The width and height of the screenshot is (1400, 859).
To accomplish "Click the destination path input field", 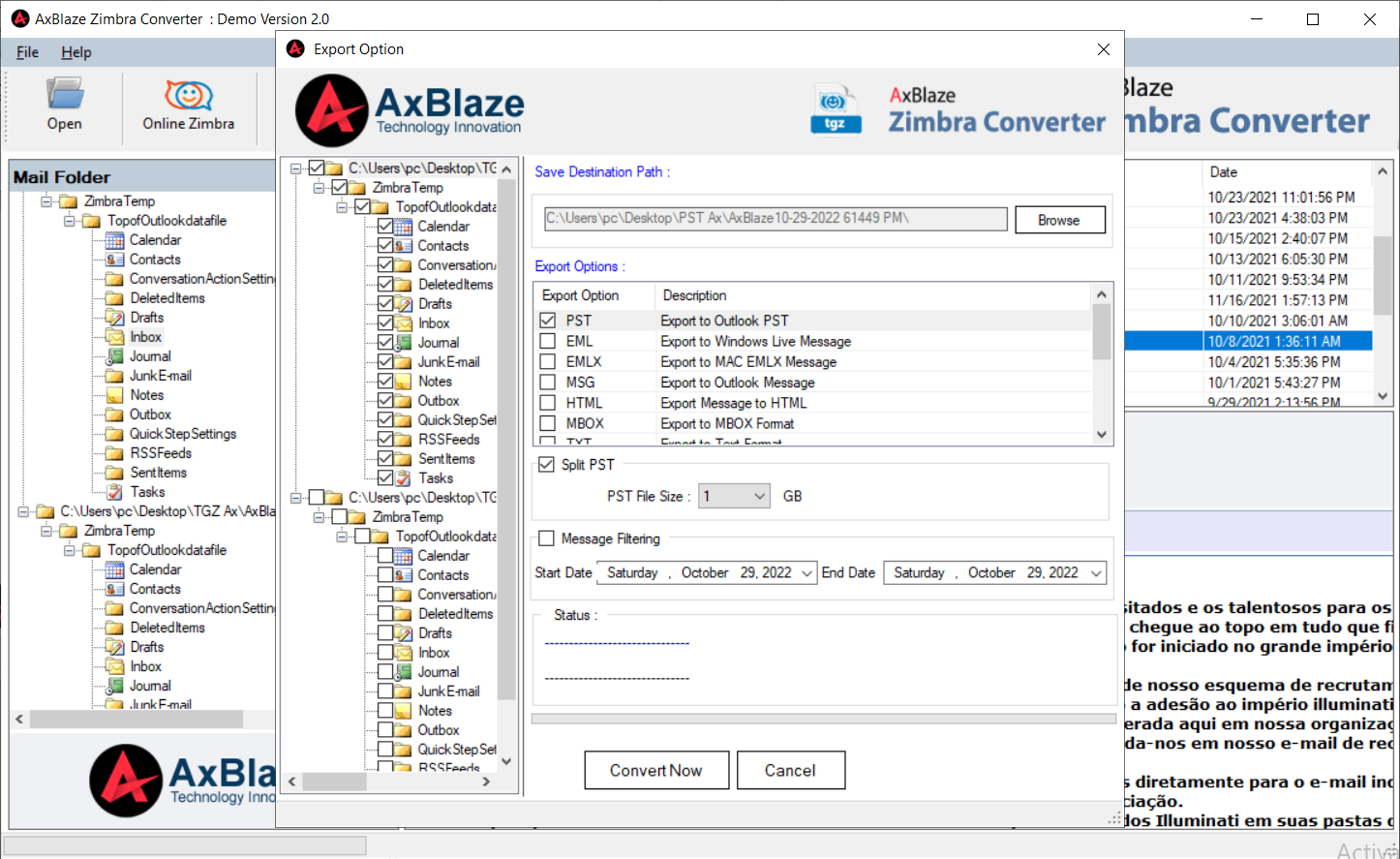I will point(776,219).
